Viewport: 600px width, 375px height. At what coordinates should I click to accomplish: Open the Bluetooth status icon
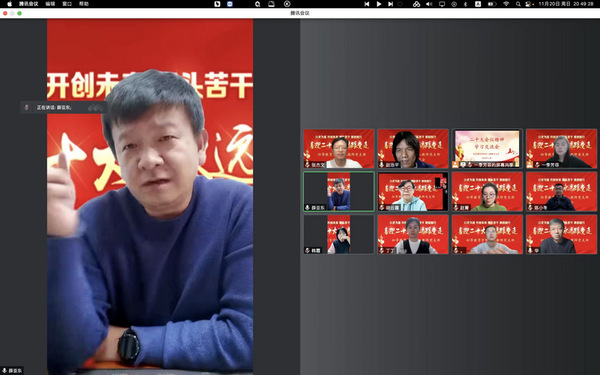click(466, 4)
